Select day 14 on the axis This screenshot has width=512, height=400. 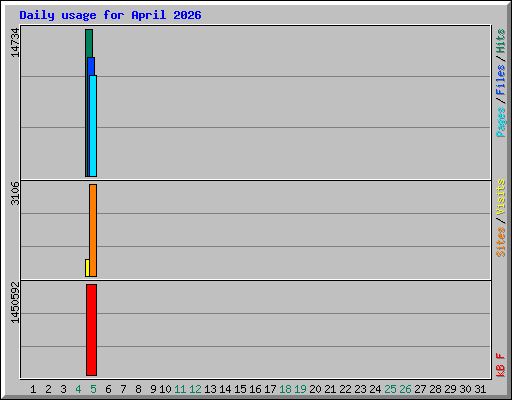tap(225, 389)
